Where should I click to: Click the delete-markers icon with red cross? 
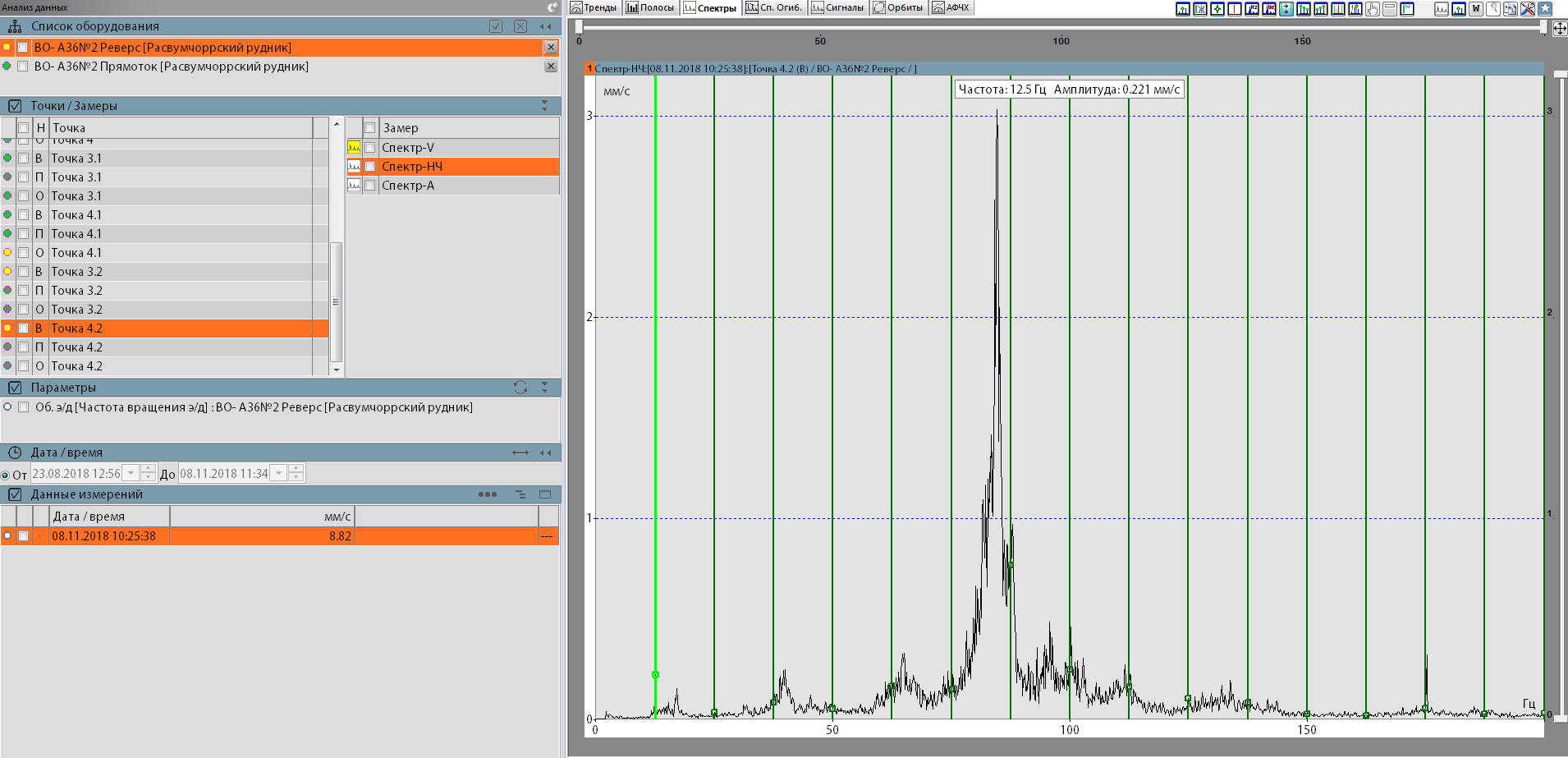coord(1200,9)
